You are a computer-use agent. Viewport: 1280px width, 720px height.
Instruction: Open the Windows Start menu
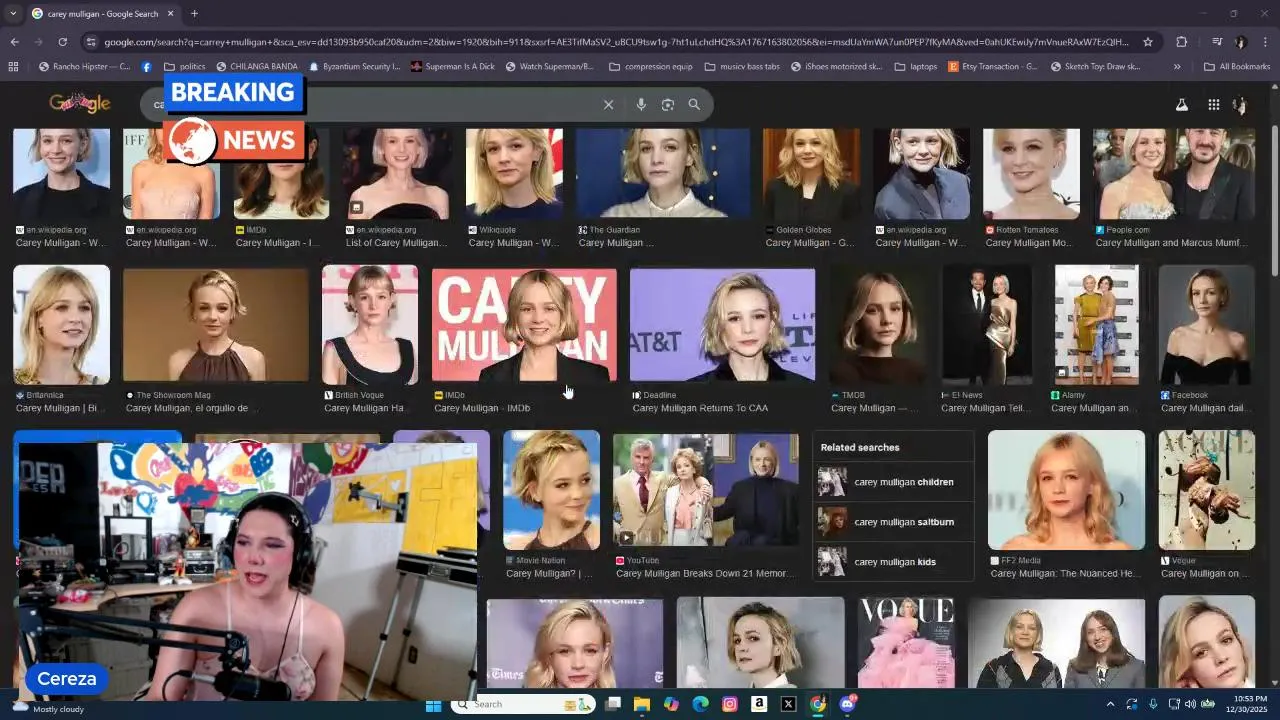click(x=433, y=704)
